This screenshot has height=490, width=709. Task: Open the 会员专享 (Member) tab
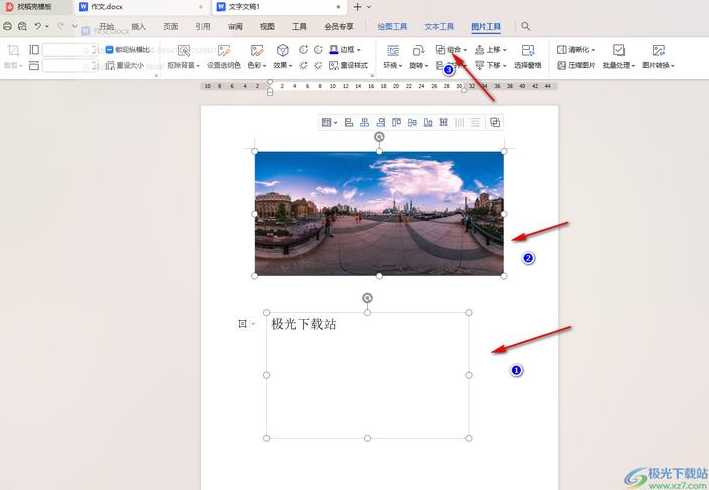tap(339, 27)
